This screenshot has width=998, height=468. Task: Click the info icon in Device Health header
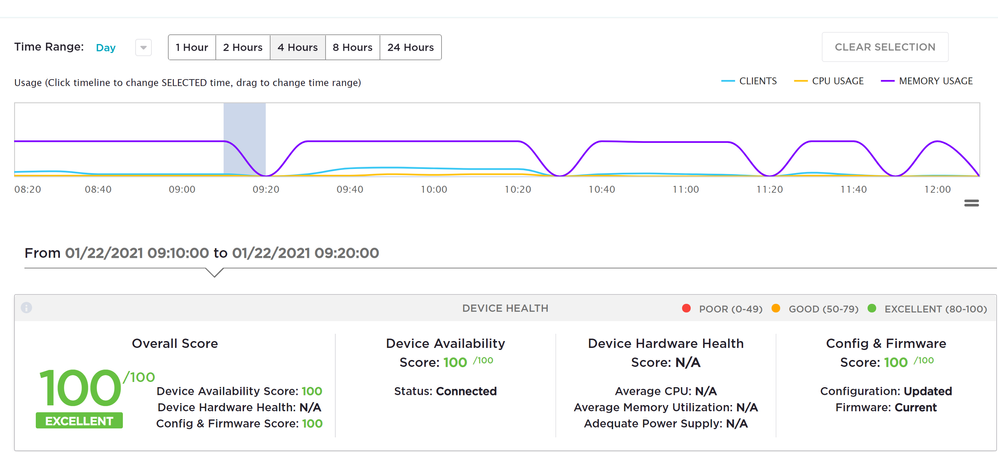26,308
